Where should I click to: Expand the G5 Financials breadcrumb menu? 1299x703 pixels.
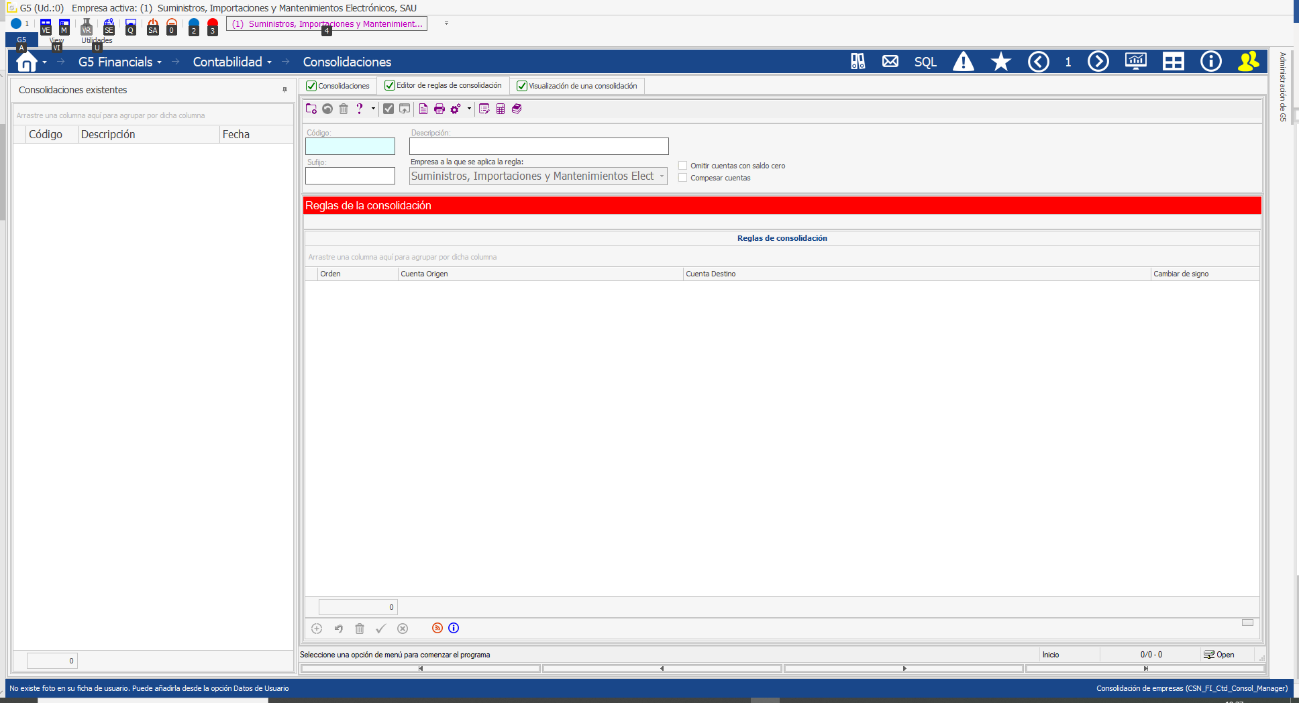(x=120, y=62)
